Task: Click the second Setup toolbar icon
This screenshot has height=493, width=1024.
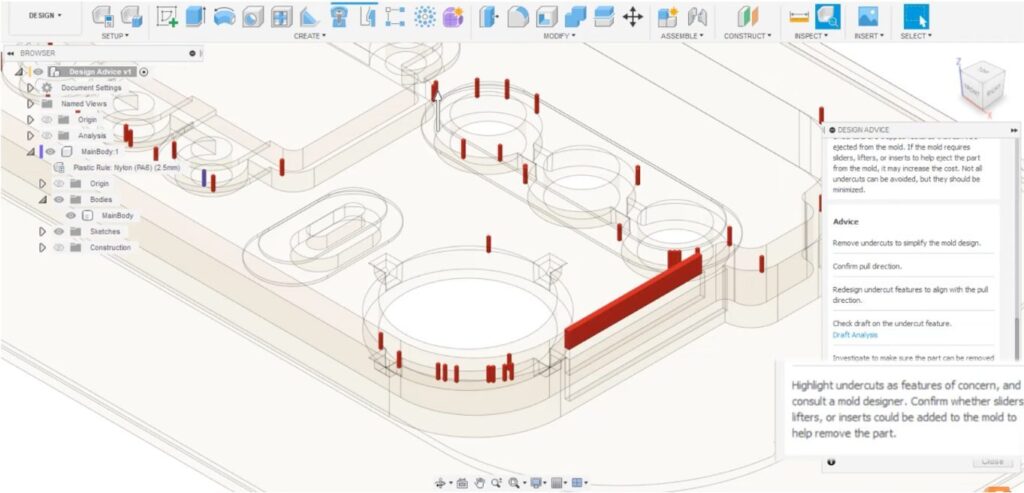Action: 133,16
